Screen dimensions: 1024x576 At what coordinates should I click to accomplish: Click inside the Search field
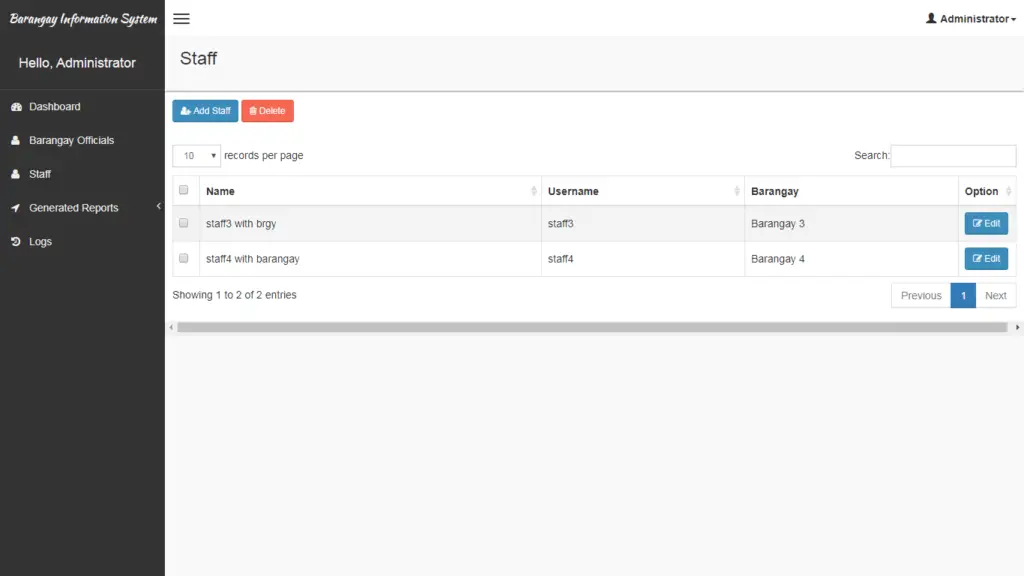pos(953,155)
